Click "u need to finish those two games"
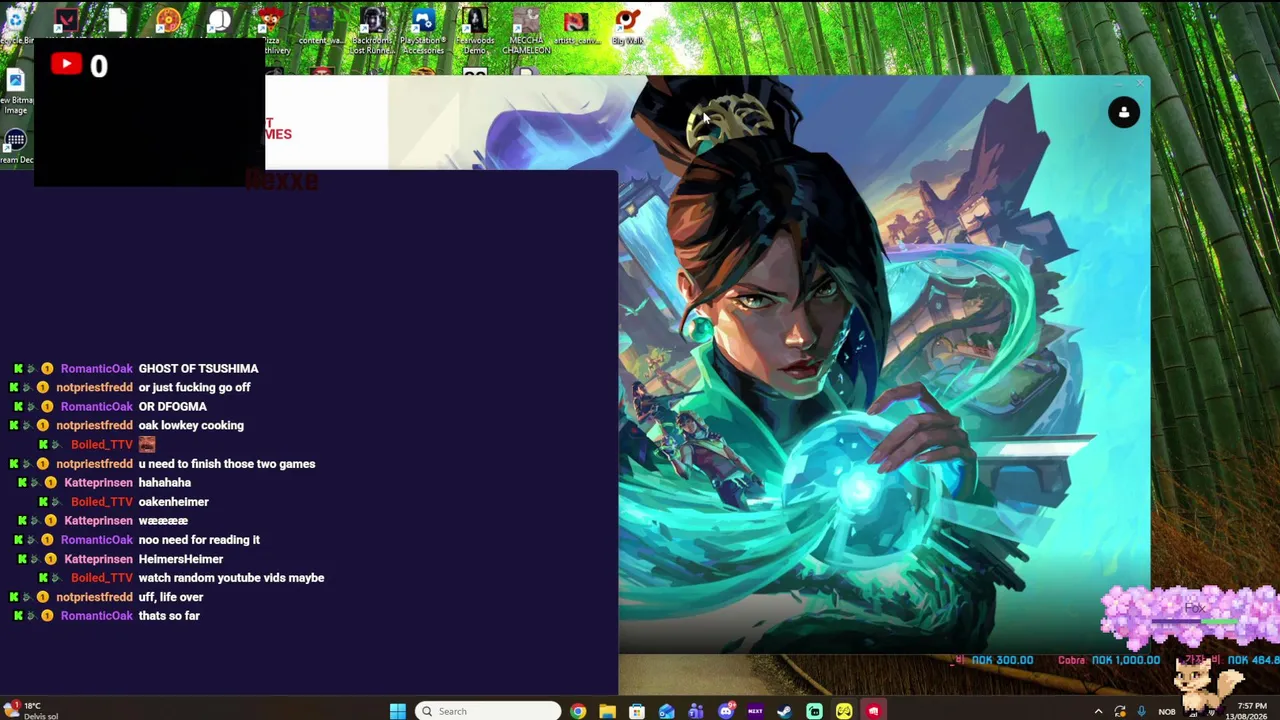This screenshot has width=1280, height=720. tap(227, 464)
